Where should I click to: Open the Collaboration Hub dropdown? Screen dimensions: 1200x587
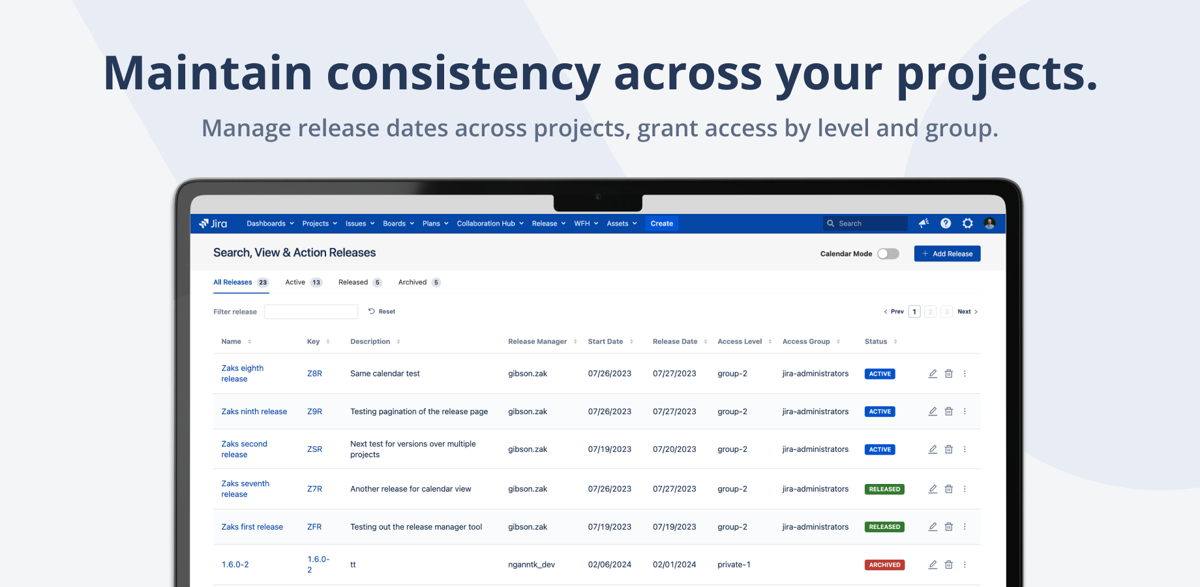point(488,223)
